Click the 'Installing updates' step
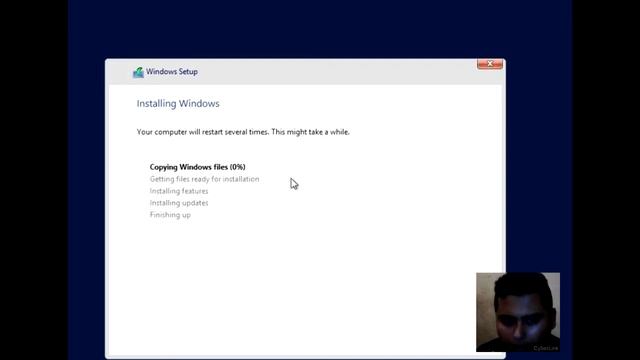Screen dimensions: 640x360 pyautogui.click(x=179, y=203)
